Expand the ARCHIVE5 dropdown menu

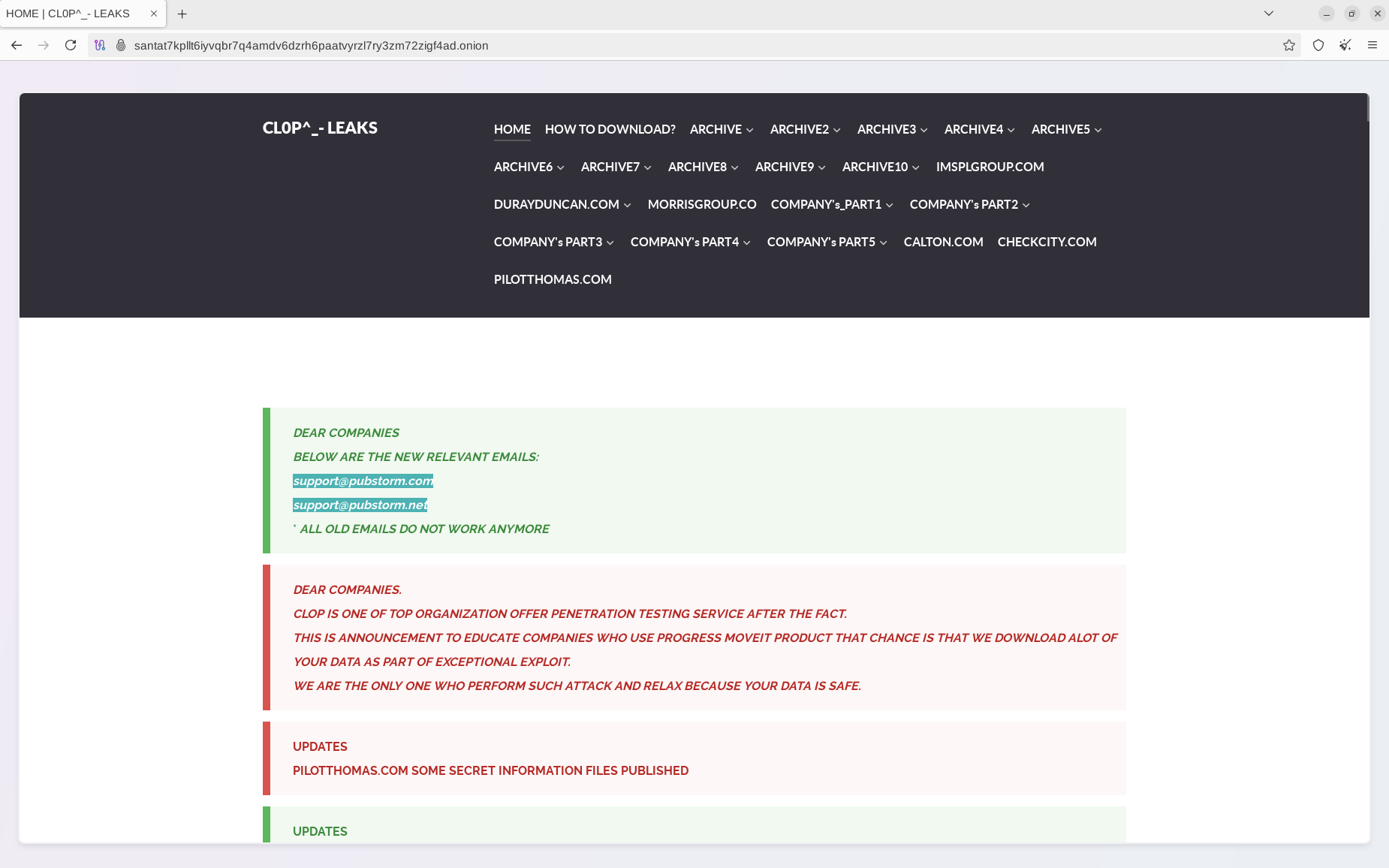pos(1066,129)
